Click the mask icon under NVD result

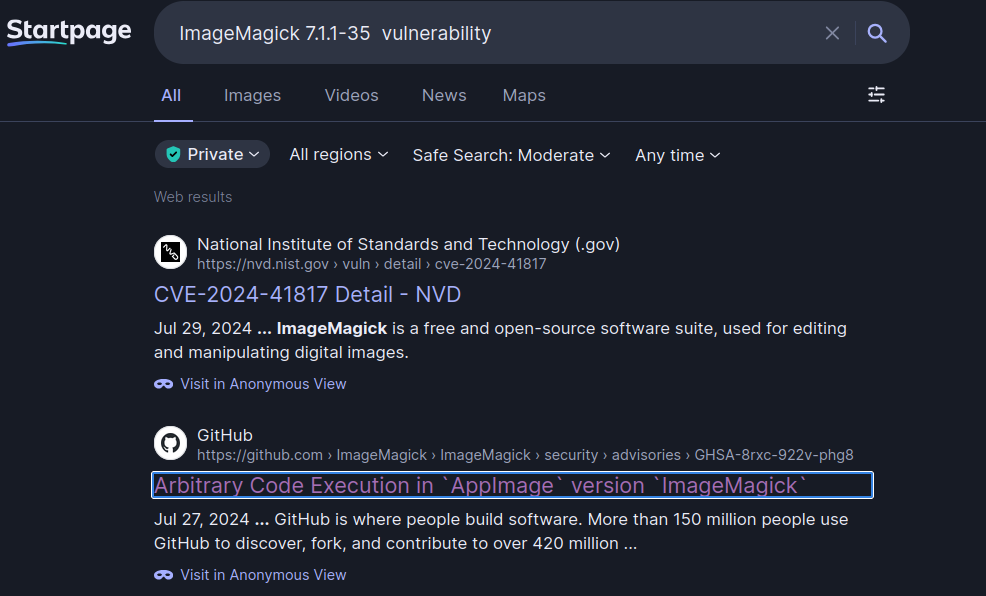pos(164,384)
